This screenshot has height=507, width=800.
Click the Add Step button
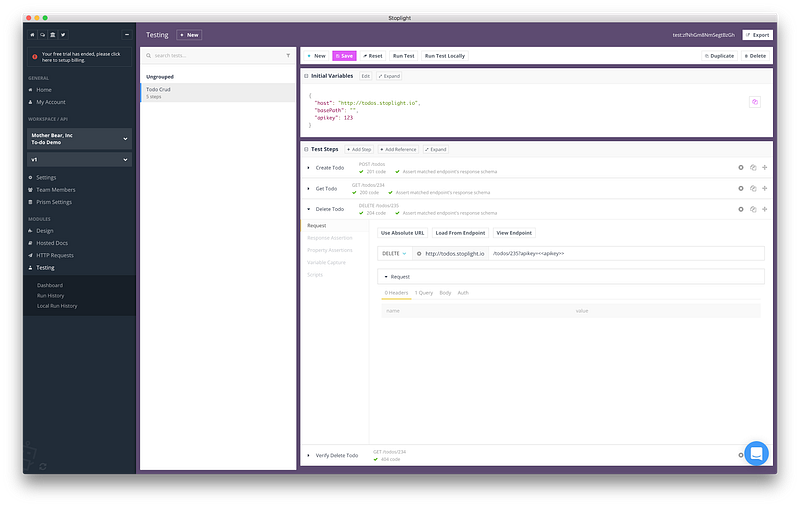359,149
